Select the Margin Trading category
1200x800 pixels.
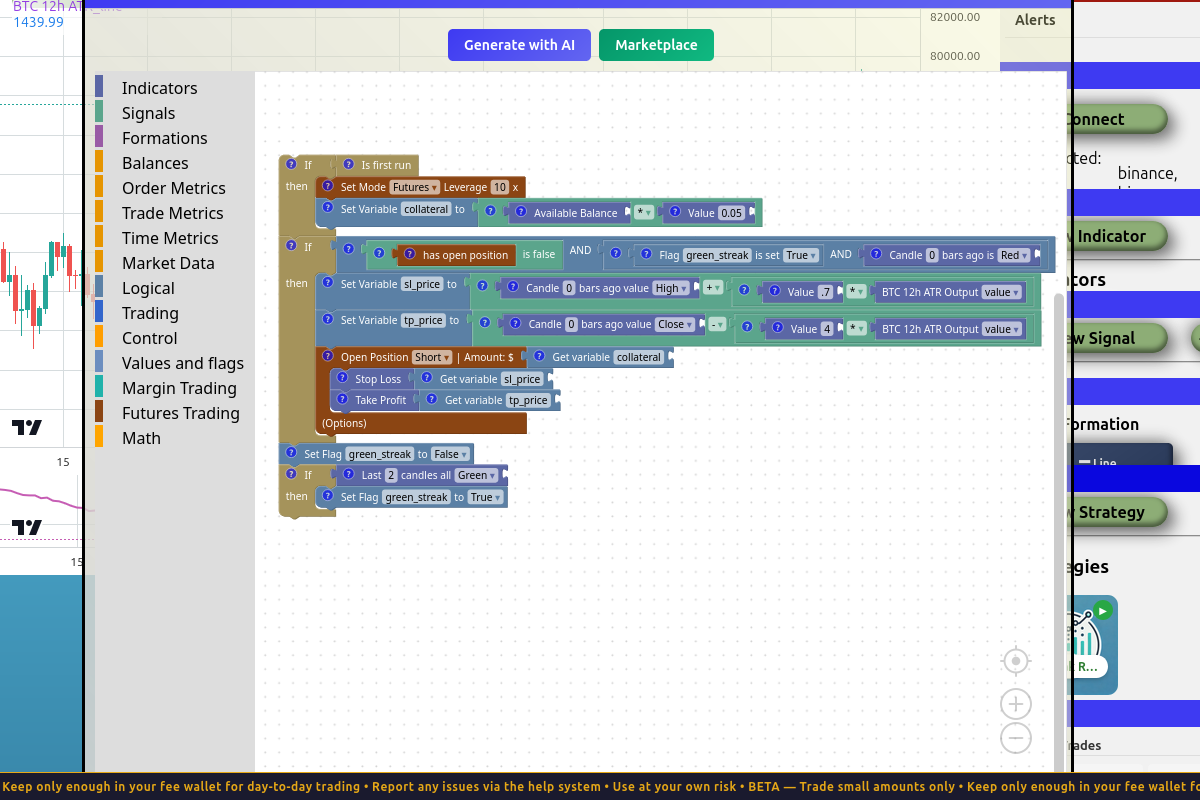(179, 388)
